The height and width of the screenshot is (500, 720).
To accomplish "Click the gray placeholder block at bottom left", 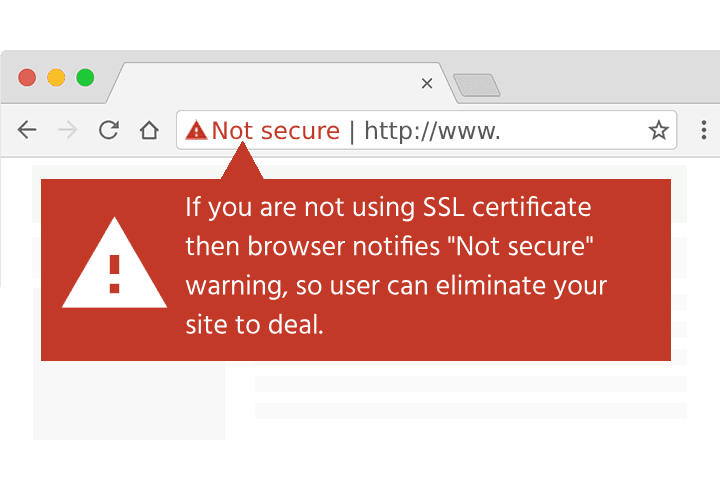I will [129, 400].
